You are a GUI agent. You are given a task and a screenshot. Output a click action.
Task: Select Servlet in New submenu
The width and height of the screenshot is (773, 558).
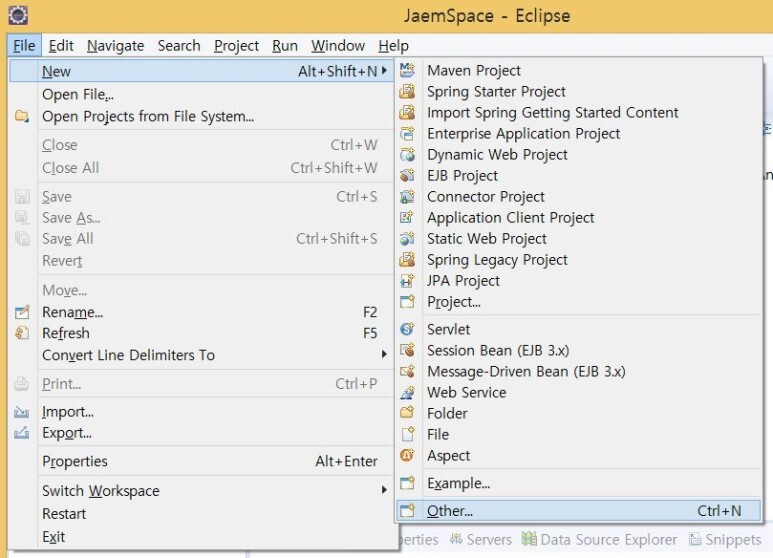pos(579,329)
